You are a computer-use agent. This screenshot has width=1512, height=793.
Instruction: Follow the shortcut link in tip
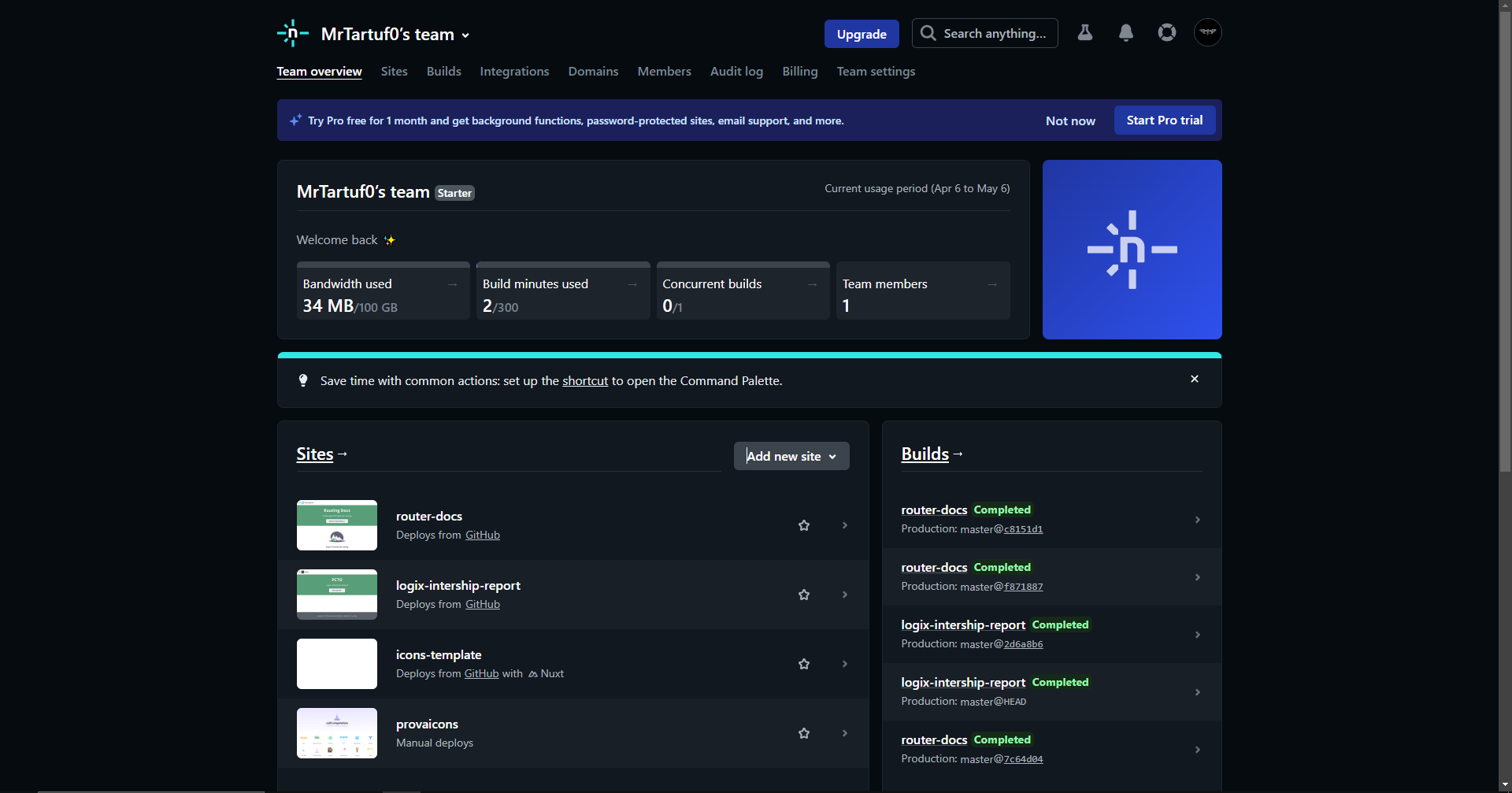point(585,381)
